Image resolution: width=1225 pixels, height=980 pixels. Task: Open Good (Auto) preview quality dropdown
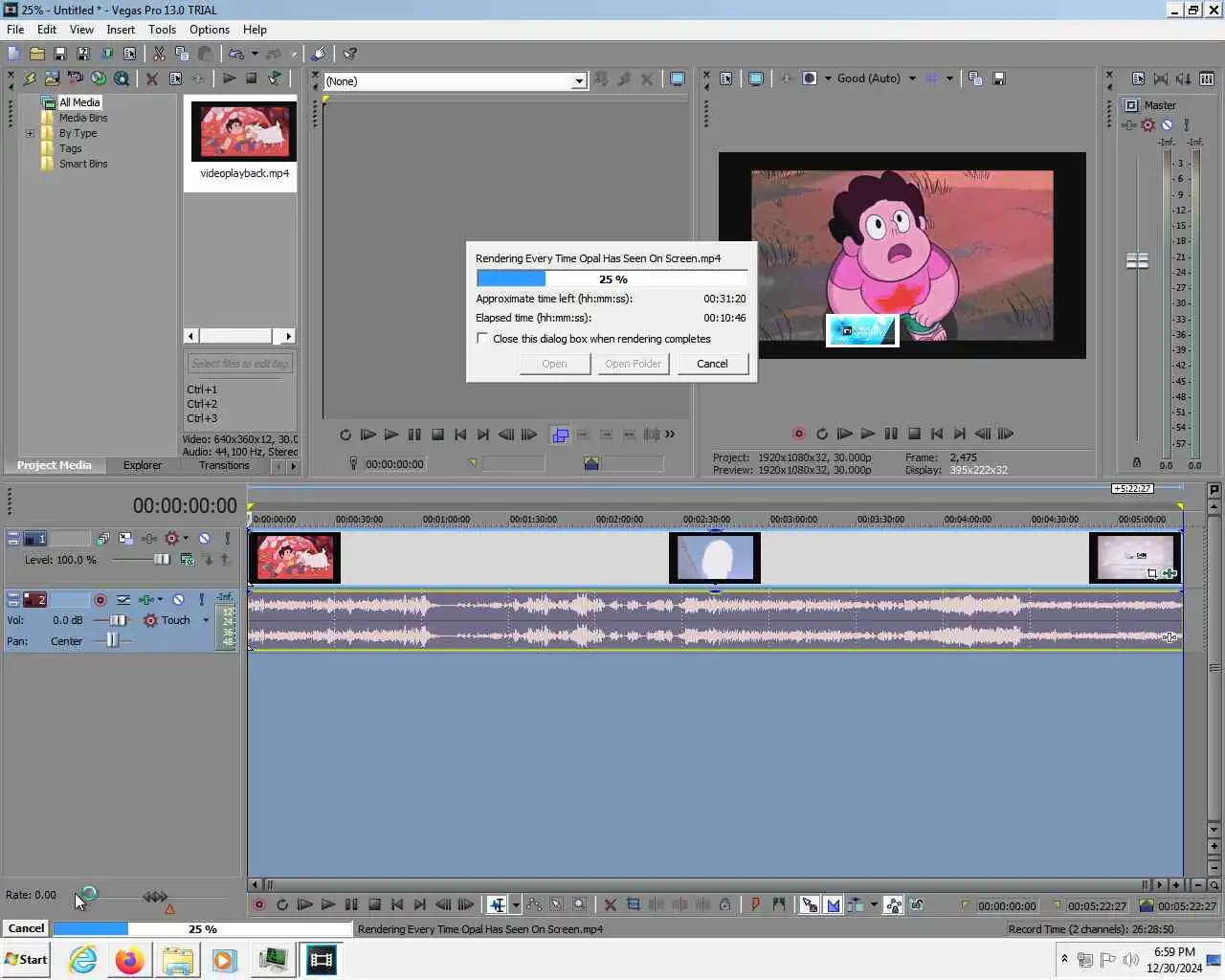pos(912,78)
